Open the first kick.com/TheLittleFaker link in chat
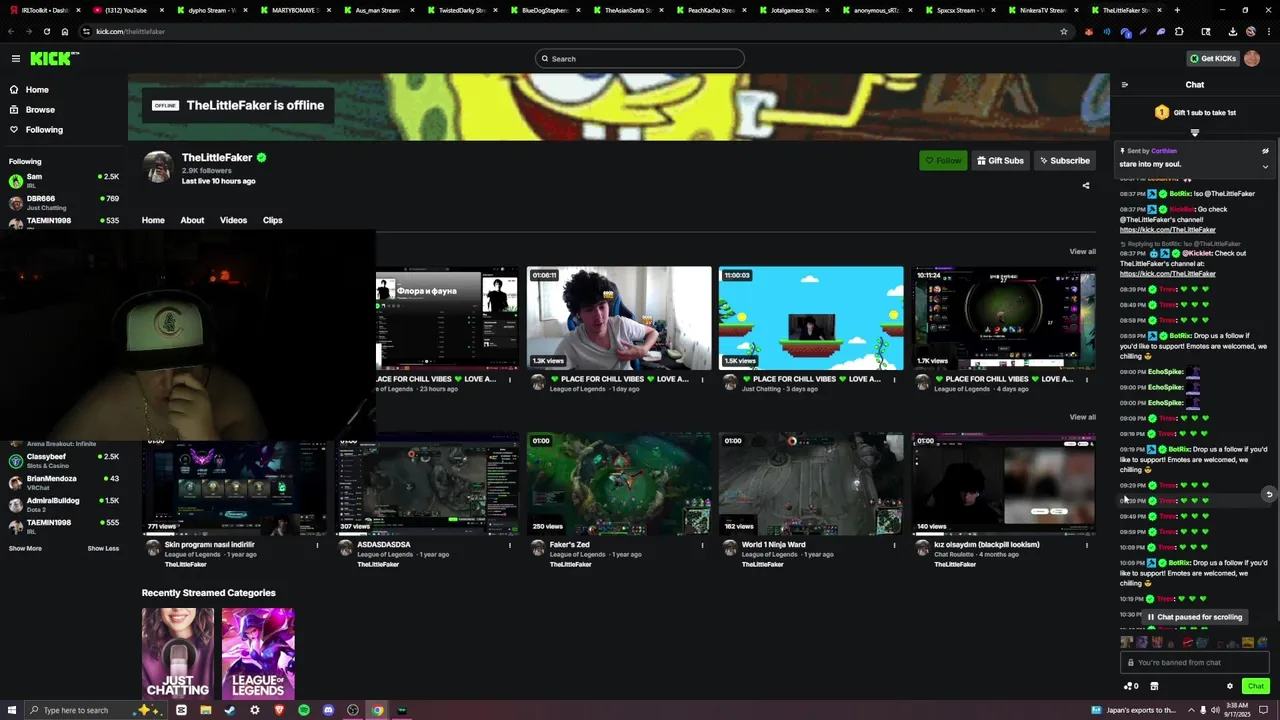The width and height of the screenshot is (1280, 720). (1167, 230)
